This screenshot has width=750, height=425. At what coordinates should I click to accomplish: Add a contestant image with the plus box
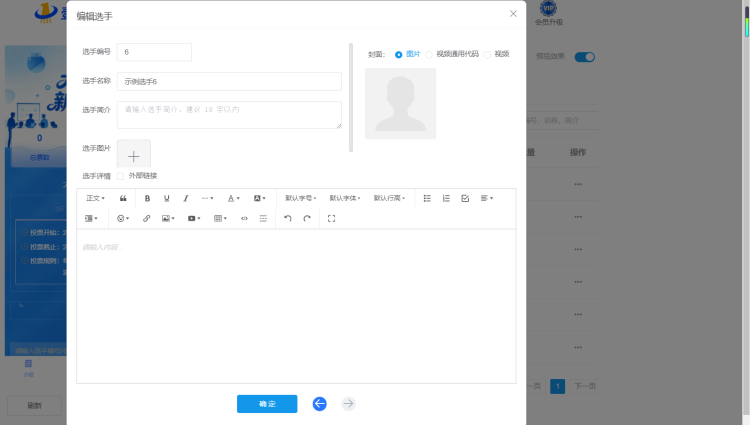134,154
